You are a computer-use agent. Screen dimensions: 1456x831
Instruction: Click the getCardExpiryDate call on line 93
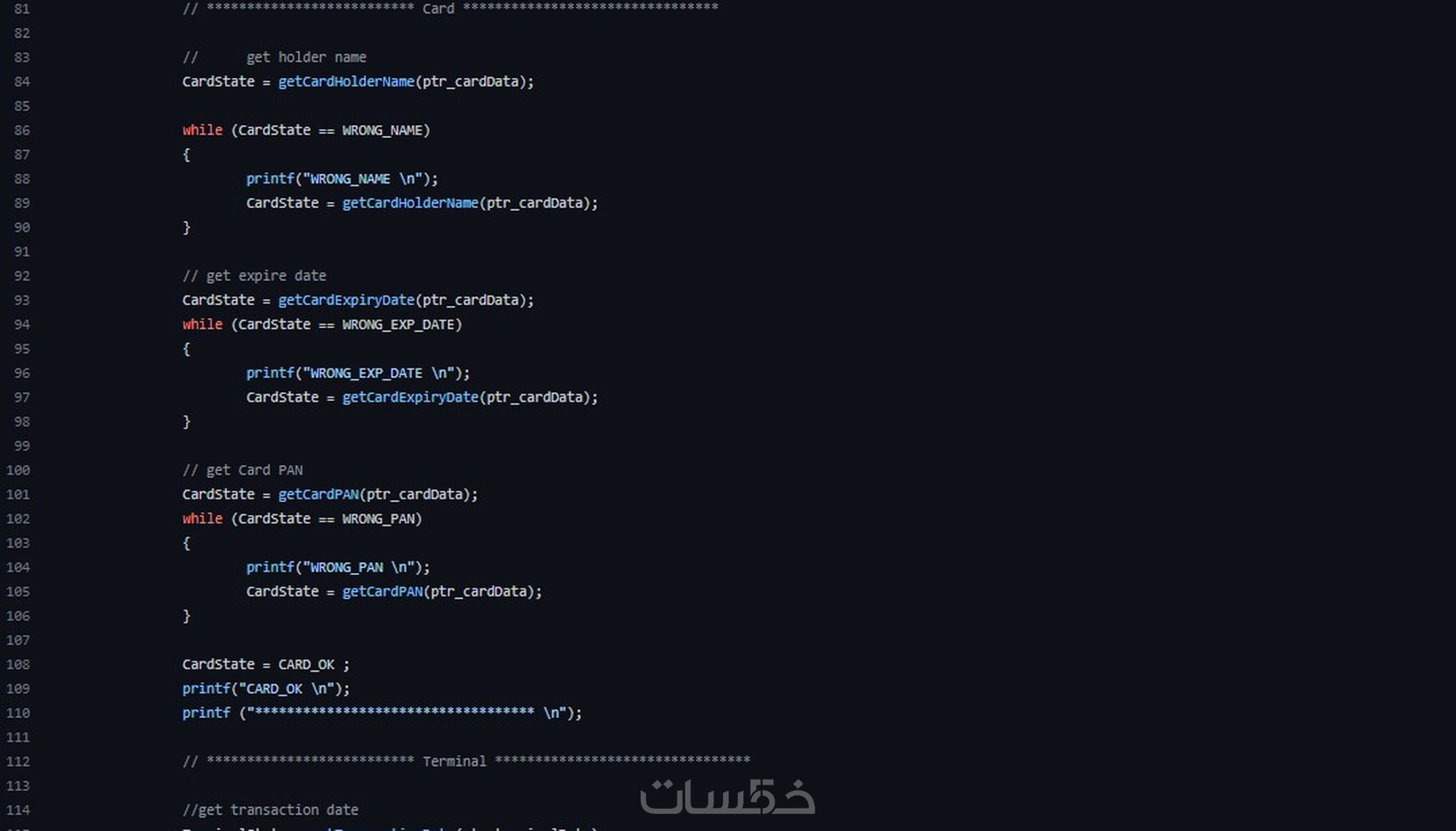(346, 300)
